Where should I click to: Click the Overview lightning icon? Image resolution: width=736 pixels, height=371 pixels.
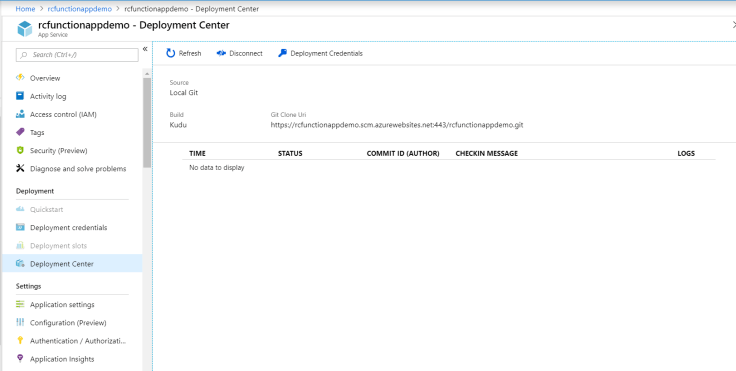[x=20, y=77]
